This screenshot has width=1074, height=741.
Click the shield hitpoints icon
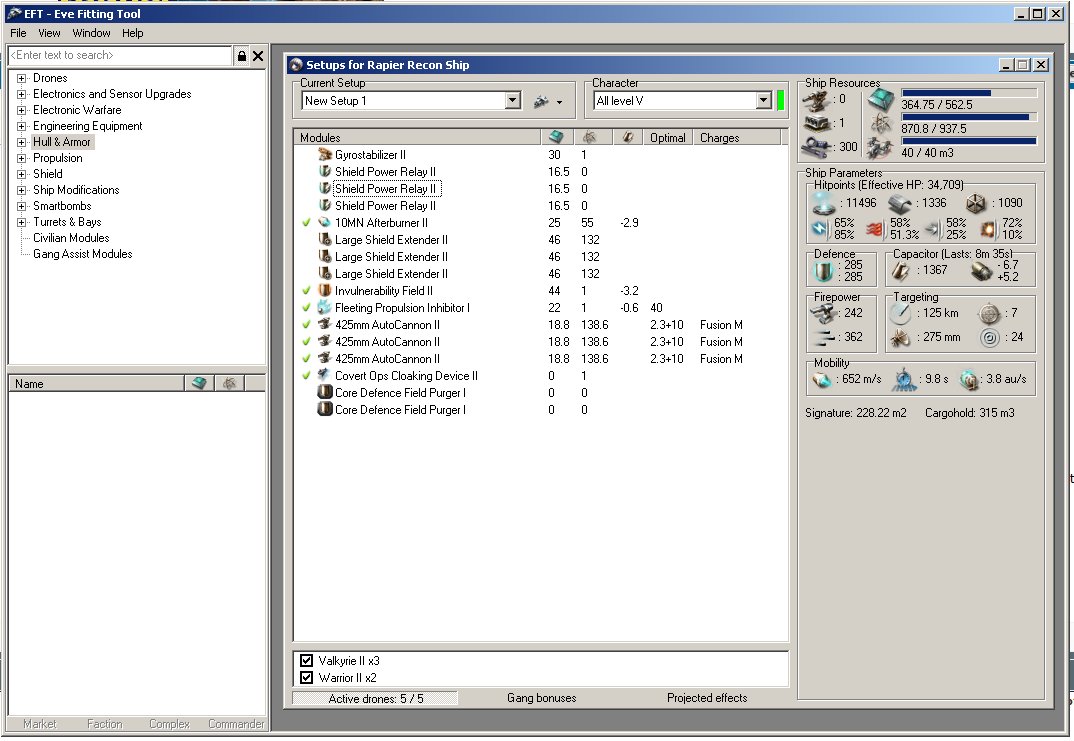pos(824,203)
